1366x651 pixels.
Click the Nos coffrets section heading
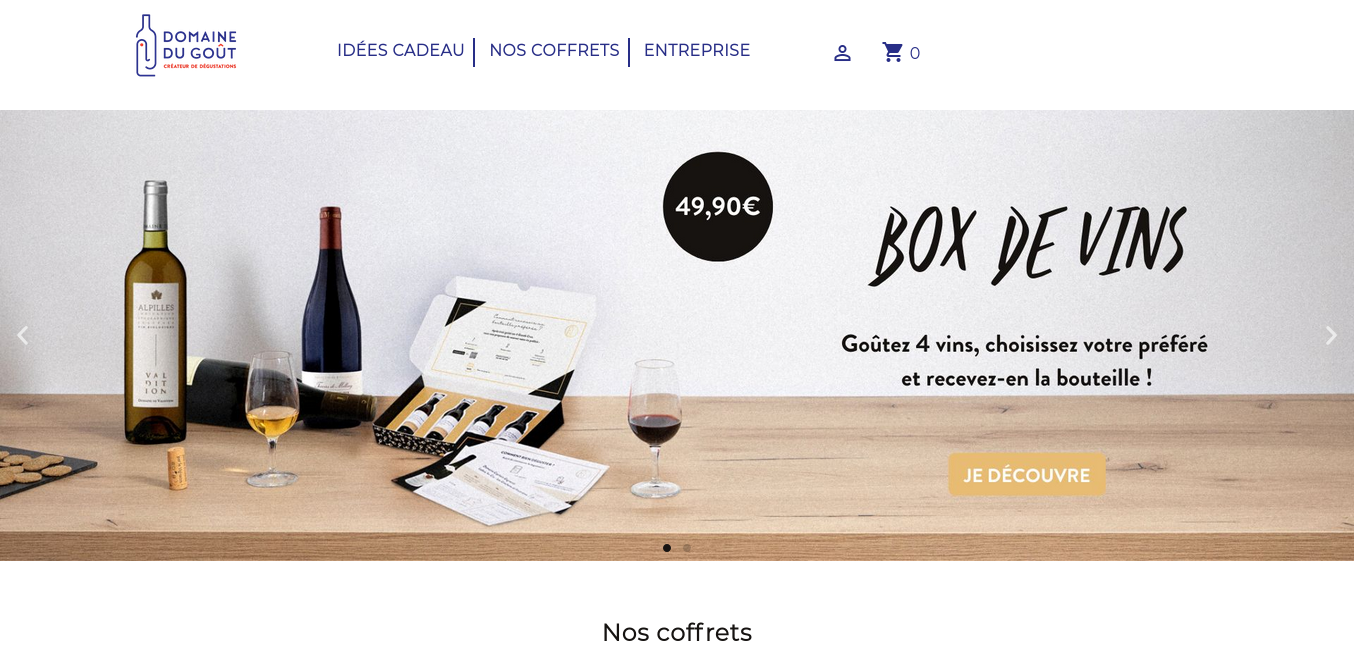coord(677,632)
